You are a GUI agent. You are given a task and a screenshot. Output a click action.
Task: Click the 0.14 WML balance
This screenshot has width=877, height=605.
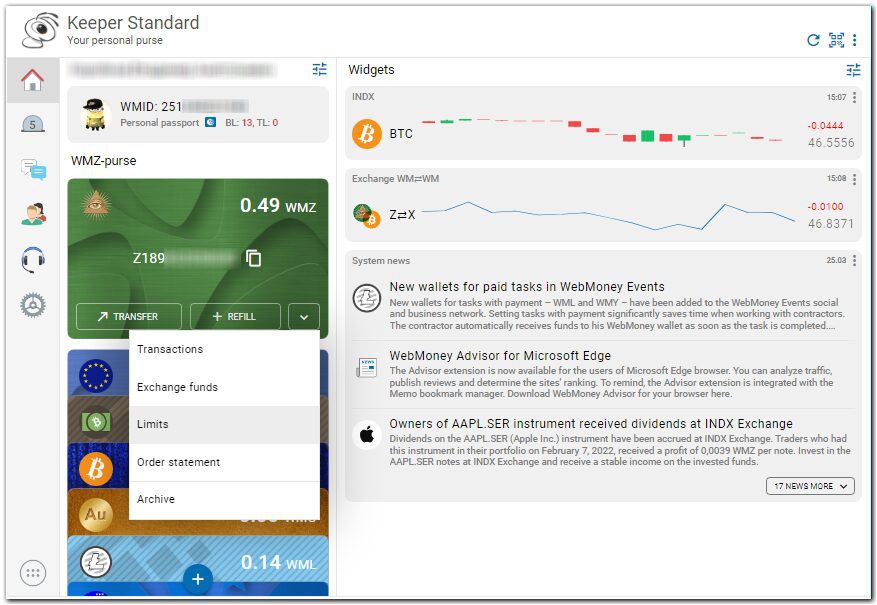(279, 562)
